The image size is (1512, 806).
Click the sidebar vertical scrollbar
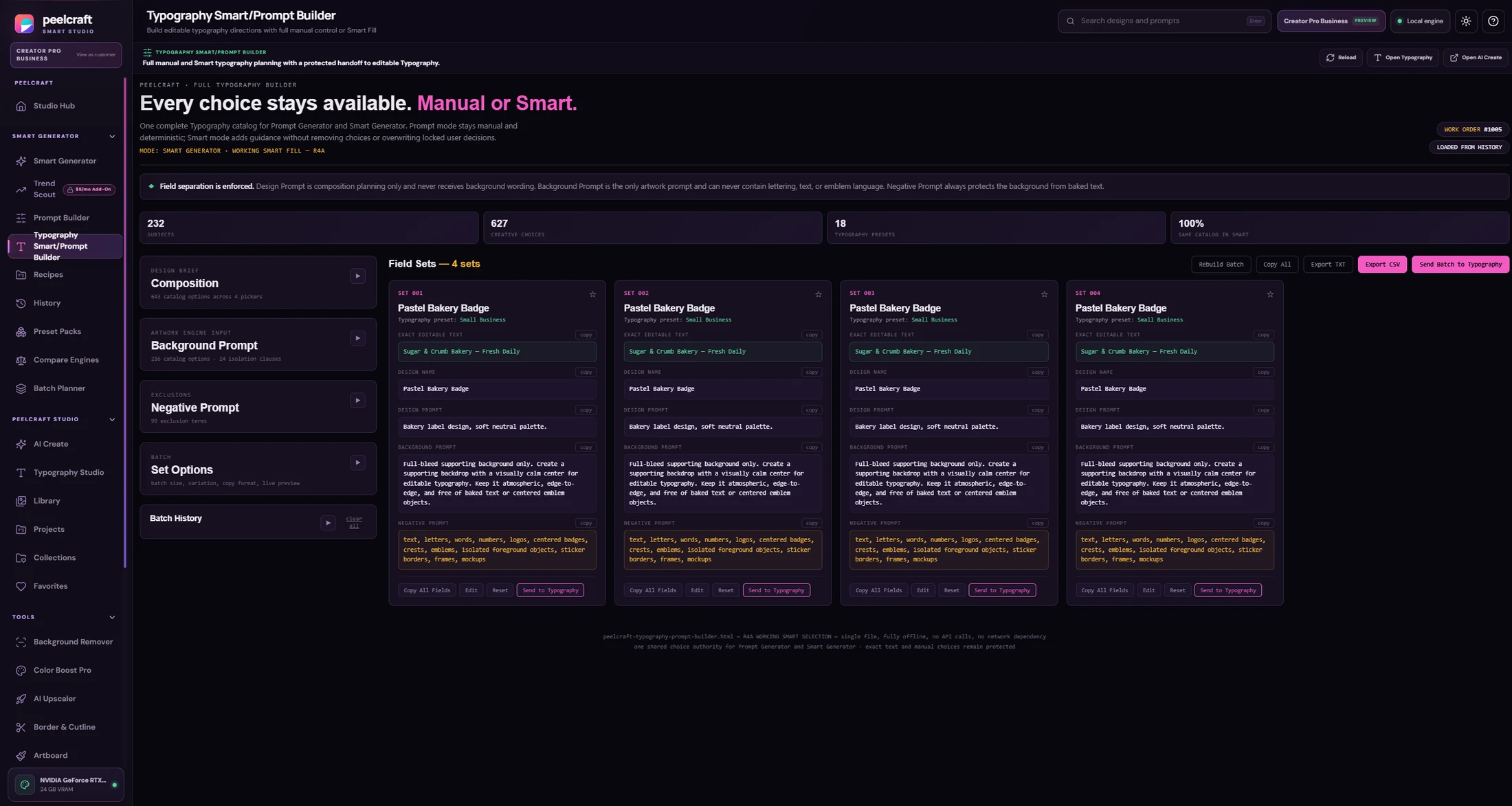click(x=125, y=323)
